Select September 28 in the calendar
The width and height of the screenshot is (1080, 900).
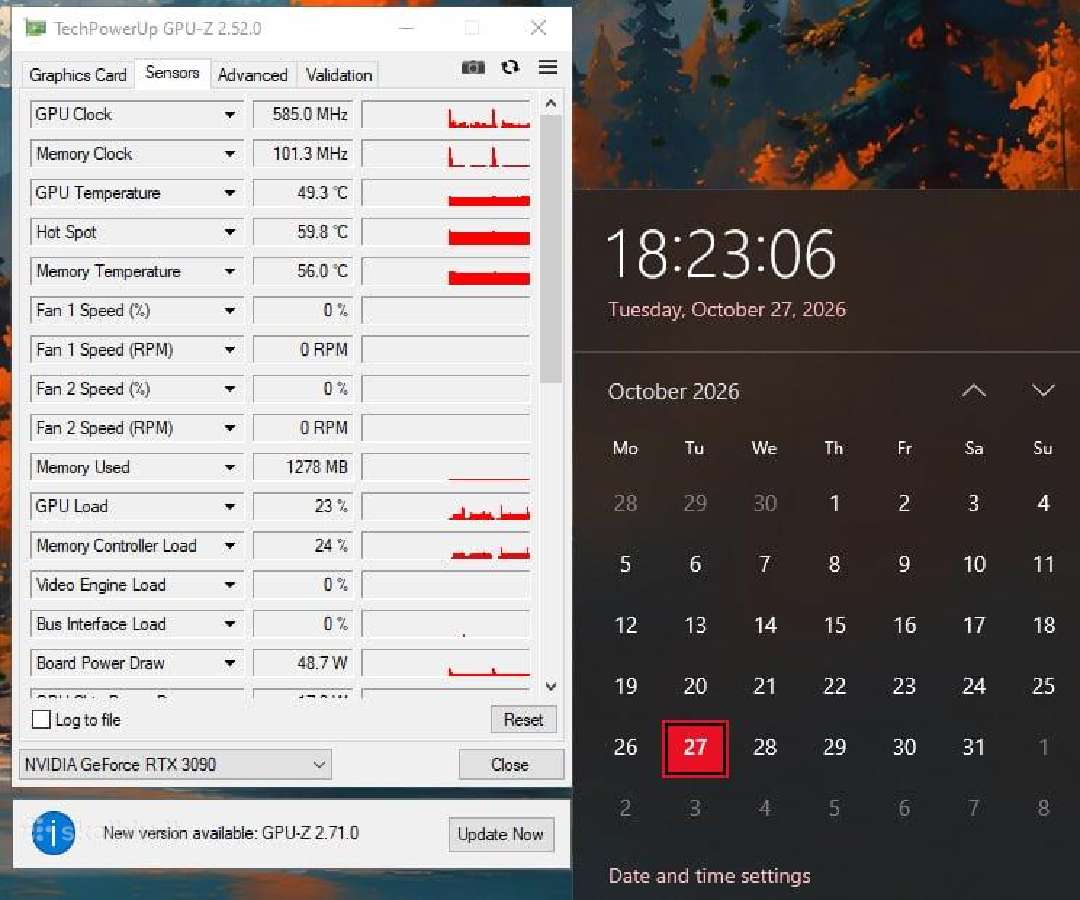coord(625,503)
